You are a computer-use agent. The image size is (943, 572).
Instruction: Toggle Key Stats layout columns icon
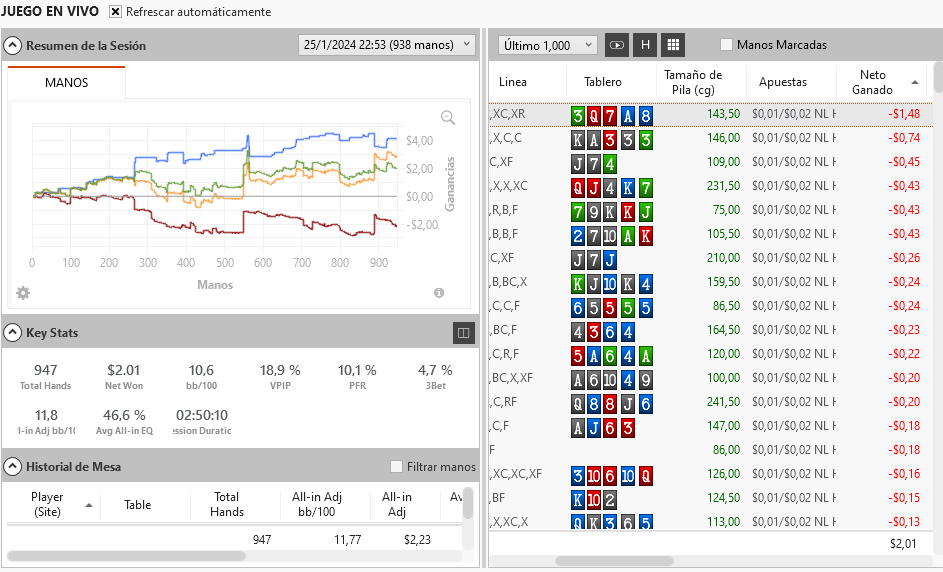point(464,333)
